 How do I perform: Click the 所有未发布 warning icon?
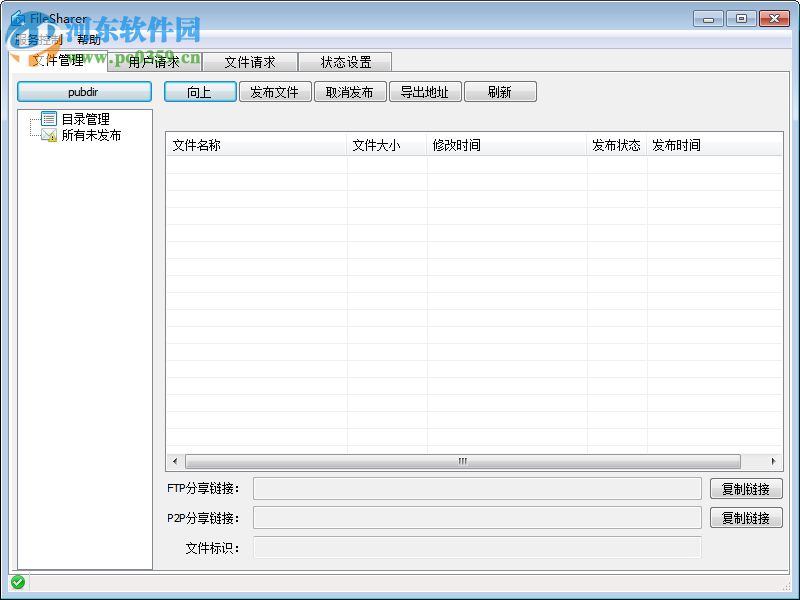(x=47, y=135)
